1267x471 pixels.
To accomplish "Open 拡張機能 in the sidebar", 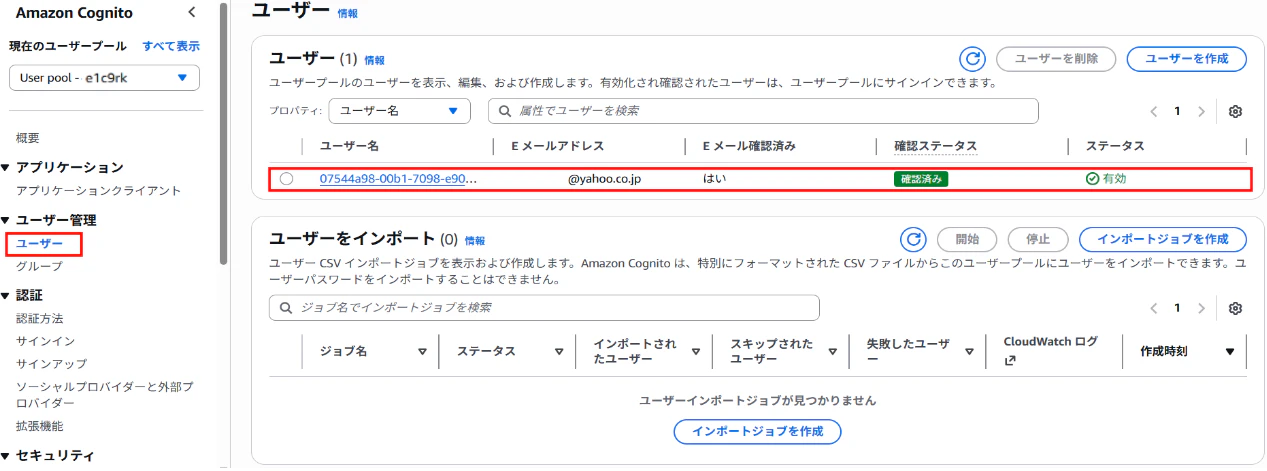I will 40,426.
